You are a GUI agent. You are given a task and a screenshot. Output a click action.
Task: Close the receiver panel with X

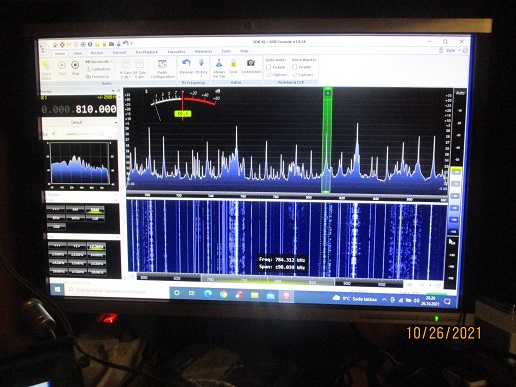coord(118,90)
